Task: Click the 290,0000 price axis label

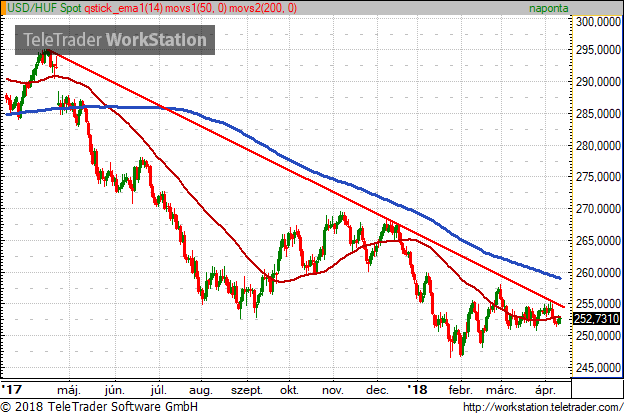Action: click(x=599, y=82)
